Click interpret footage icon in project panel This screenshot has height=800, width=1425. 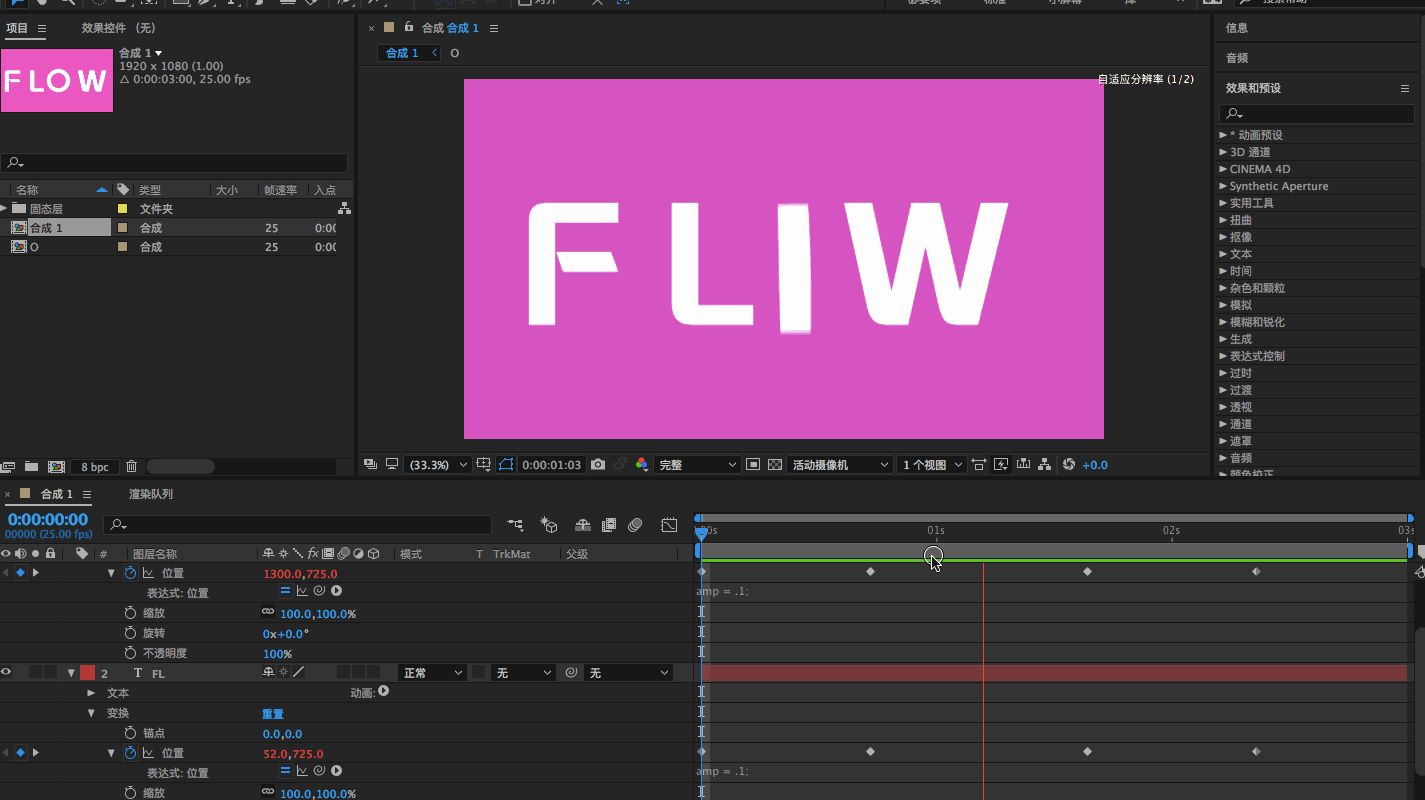[9, 467]
